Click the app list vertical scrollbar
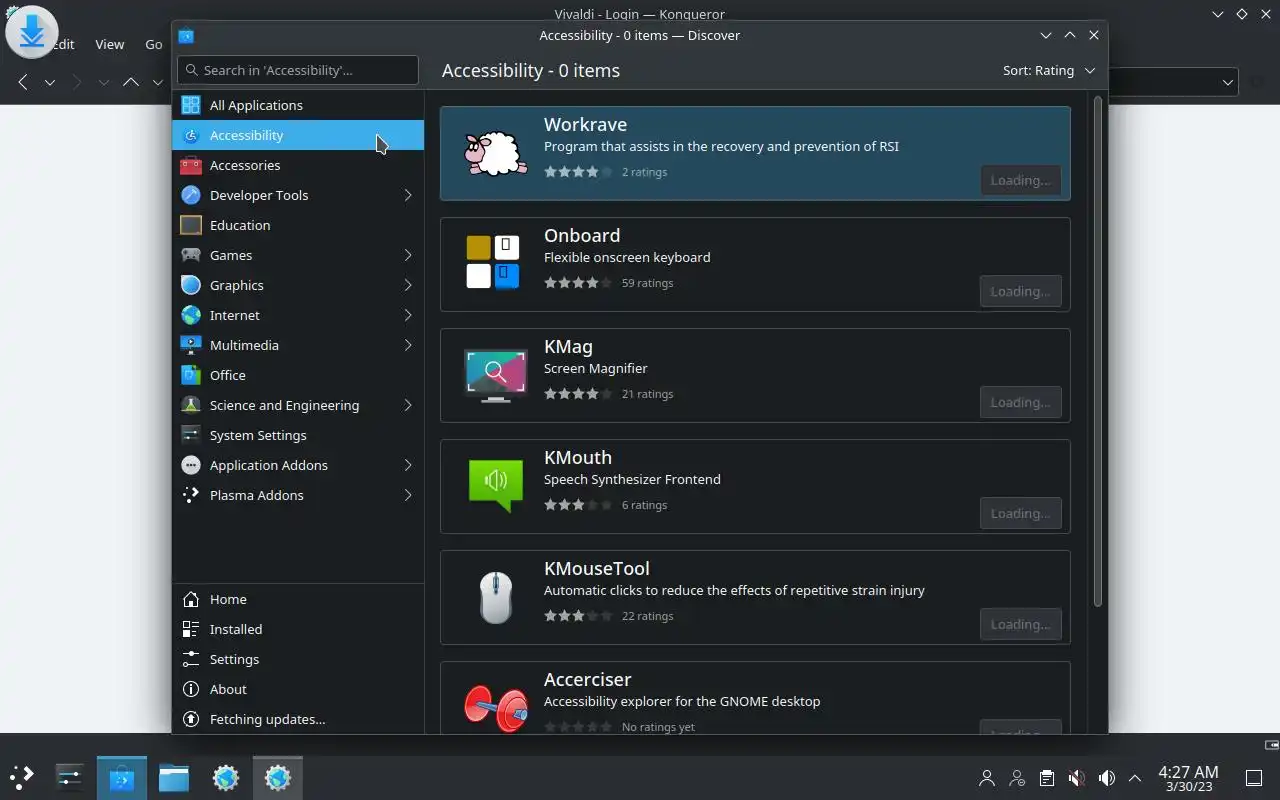This screenshot has height=800, width=1280. click(x=1097, y=351)
